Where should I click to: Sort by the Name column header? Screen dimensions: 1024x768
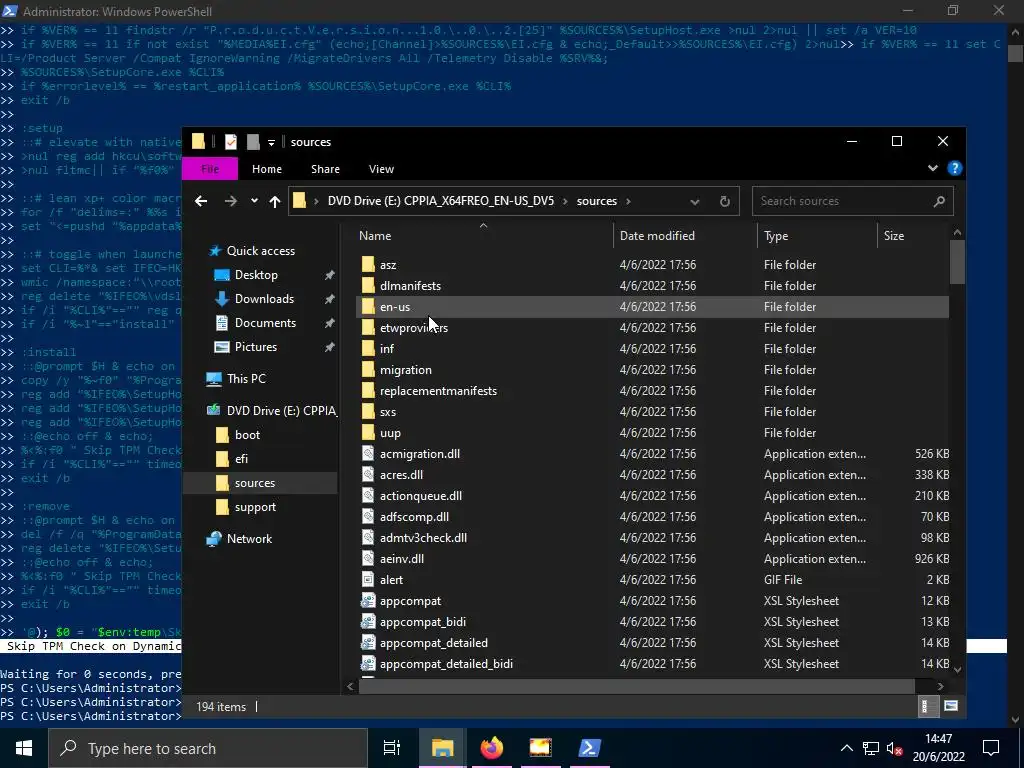point(375,236)
